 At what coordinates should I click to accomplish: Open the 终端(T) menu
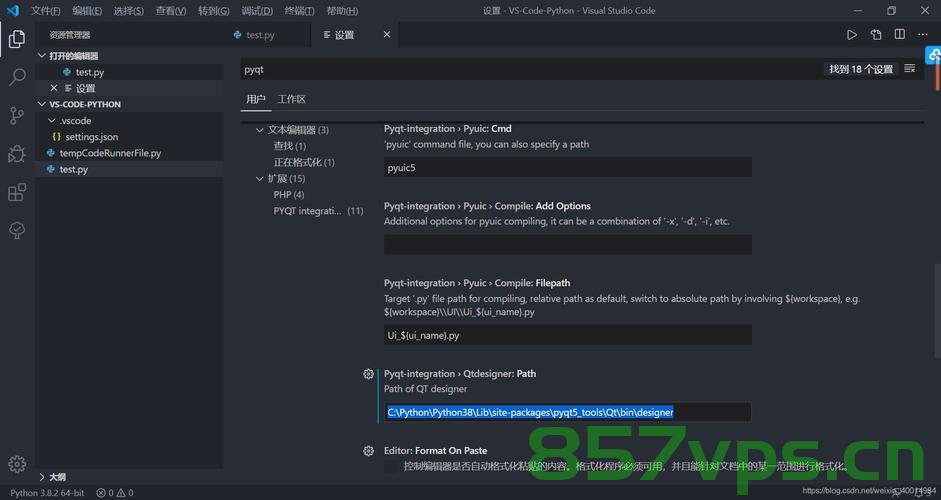tap(299, 11)
